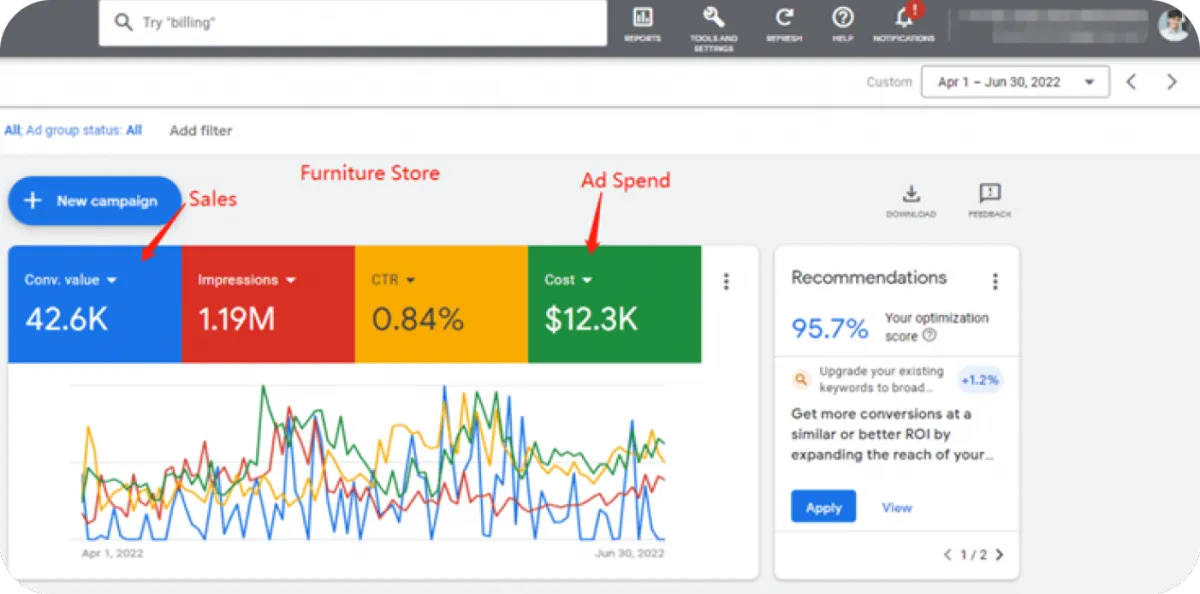Click the search field with Try billing
This screenshot has width=1200, height=594.
352,22
